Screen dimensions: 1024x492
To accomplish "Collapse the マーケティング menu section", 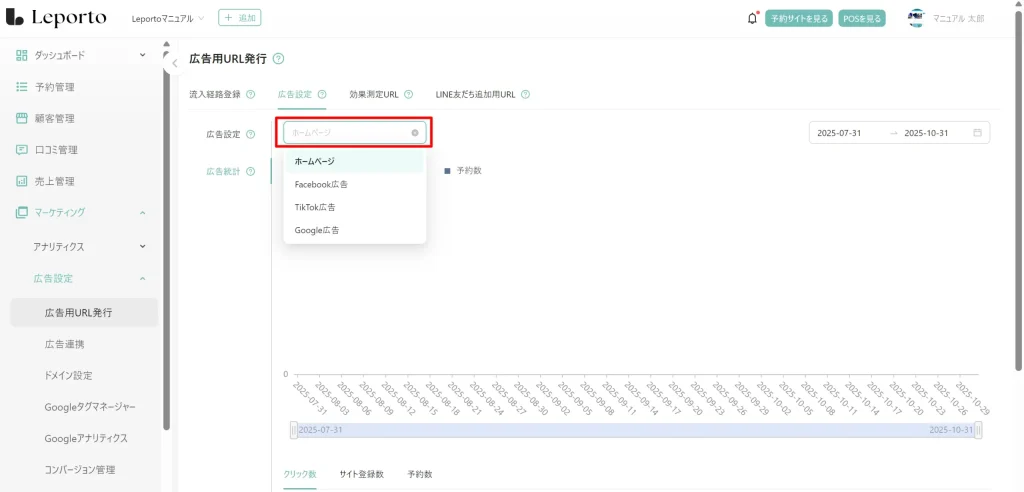I will [142, 213].
